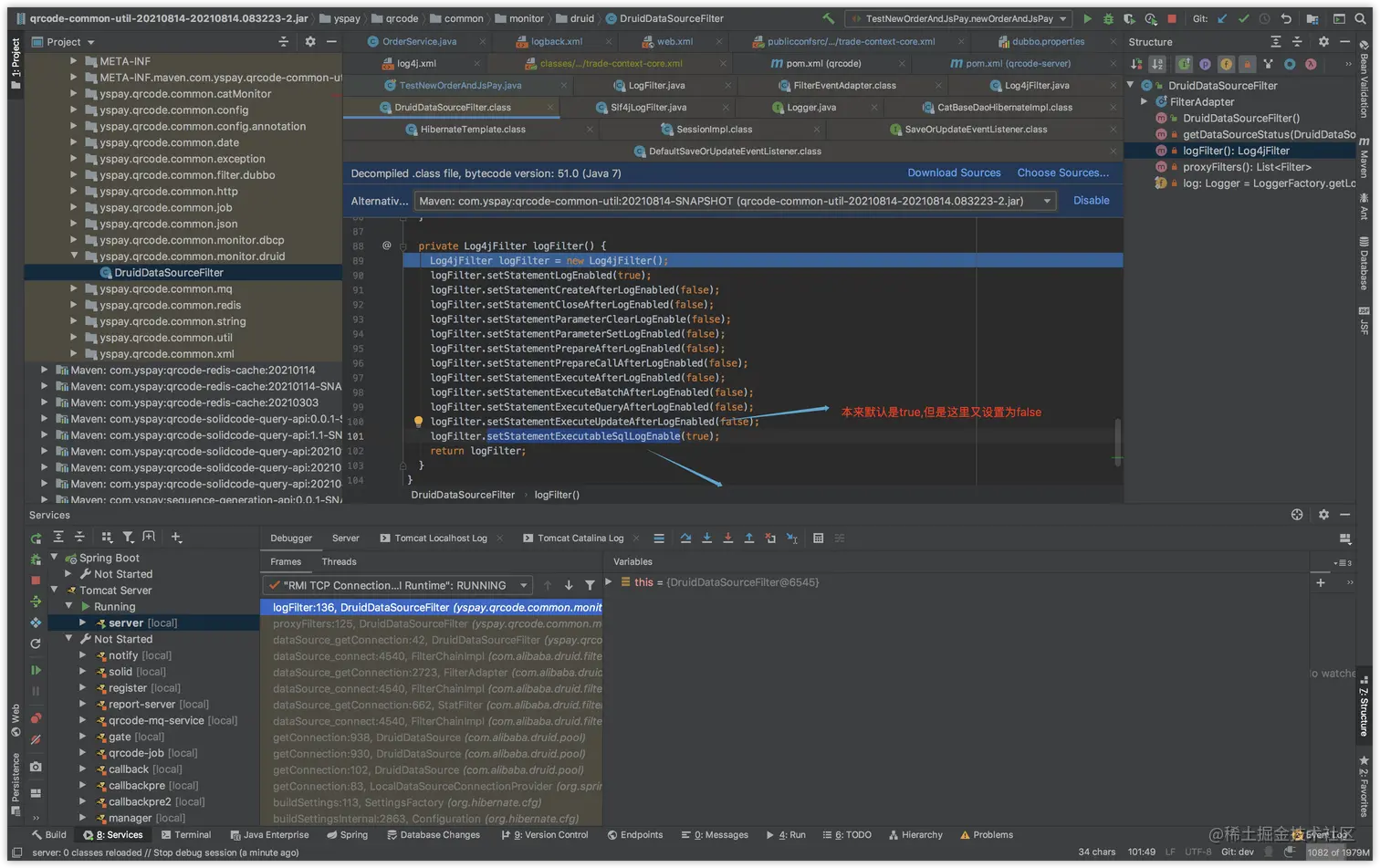The height and width of the screenshot is (868, 1380).
Task: Expand the yspay.qrcode.common.redis package node
Action: 74,305
